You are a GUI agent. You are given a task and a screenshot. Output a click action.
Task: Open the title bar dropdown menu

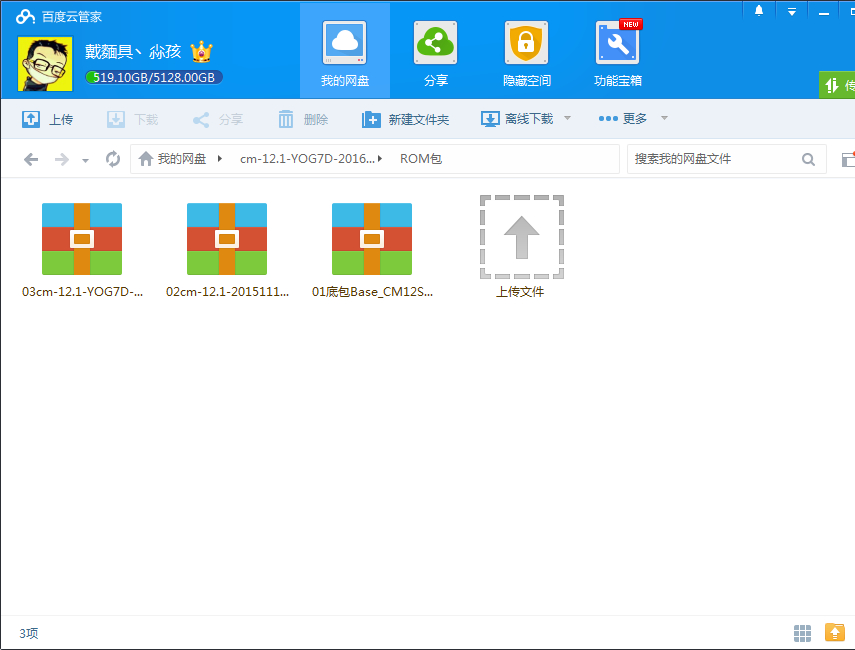[792, 11]
